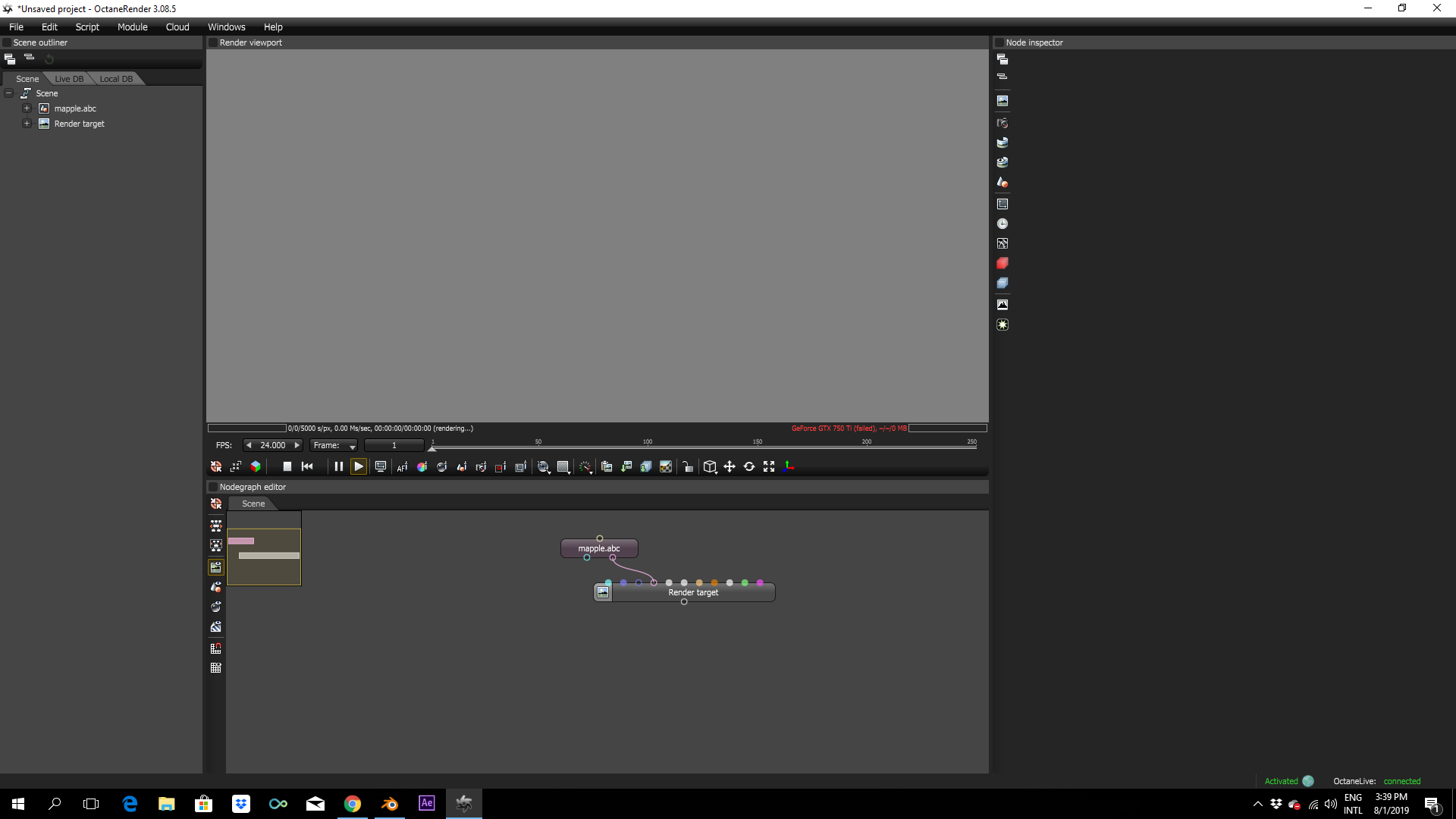
Task: Click the clock icon in Node inspector
Action: coord(1002,224)
